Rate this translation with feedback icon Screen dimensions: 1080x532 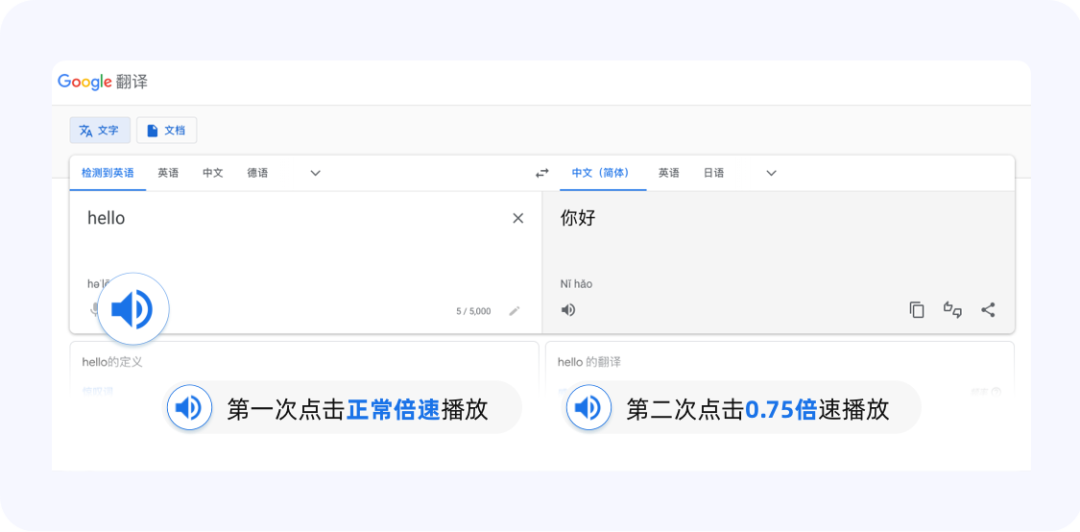click(952, 310)
